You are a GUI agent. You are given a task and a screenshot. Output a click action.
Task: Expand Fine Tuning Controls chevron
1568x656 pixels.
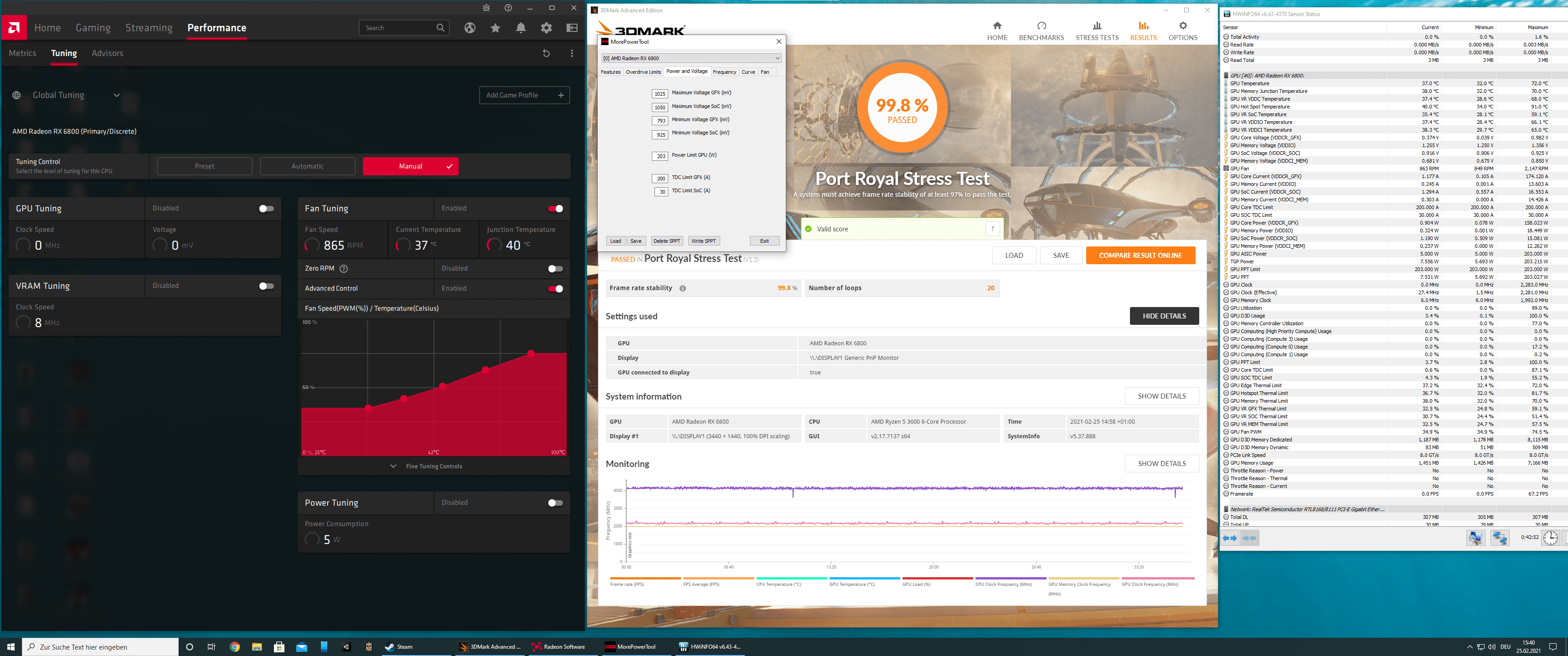(393, 467)
